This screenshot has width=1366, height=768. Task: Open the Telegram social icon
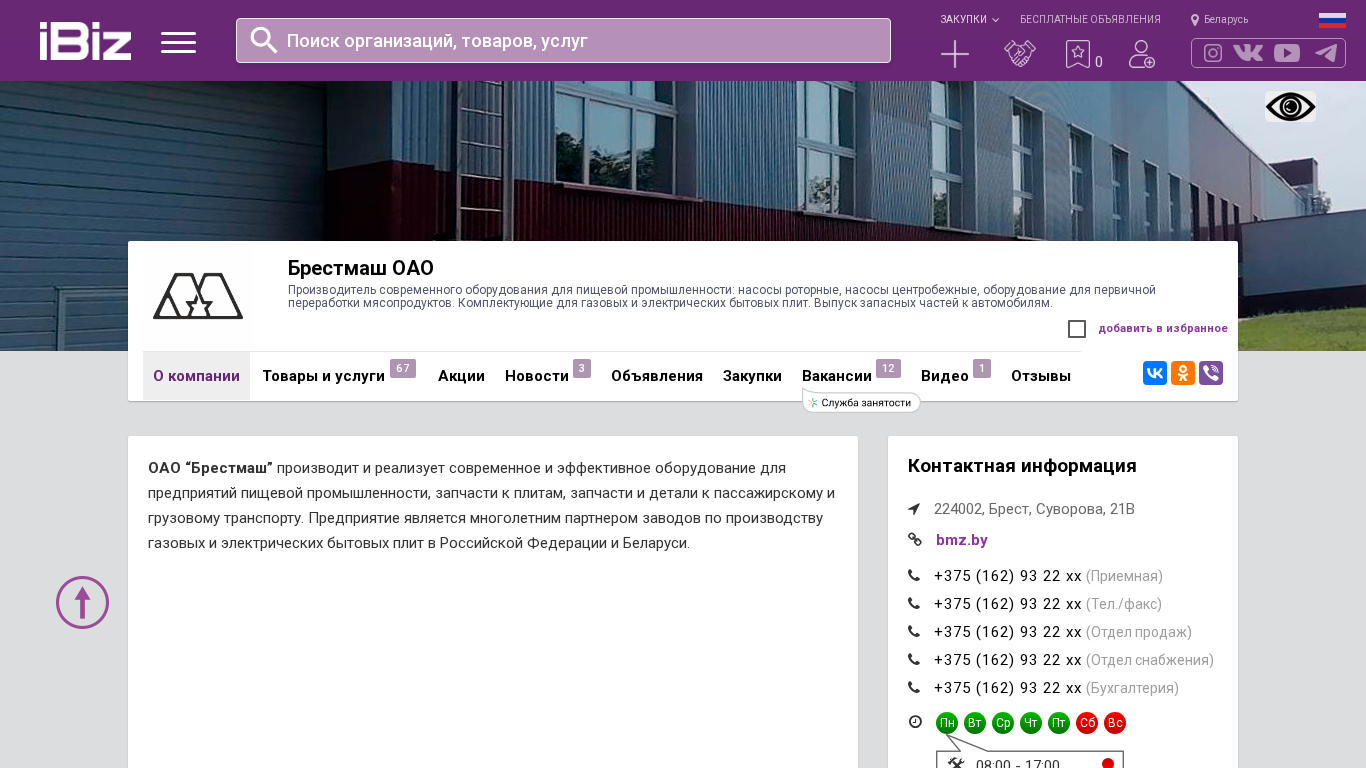coord(1326,53)
